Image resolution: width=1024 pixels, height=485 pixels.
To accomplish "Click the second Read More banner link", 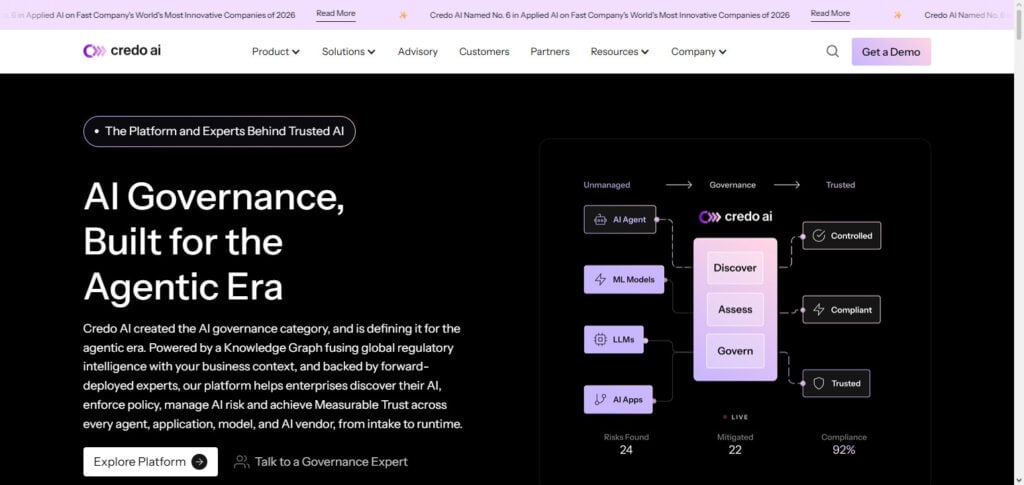I will point(830,14).
